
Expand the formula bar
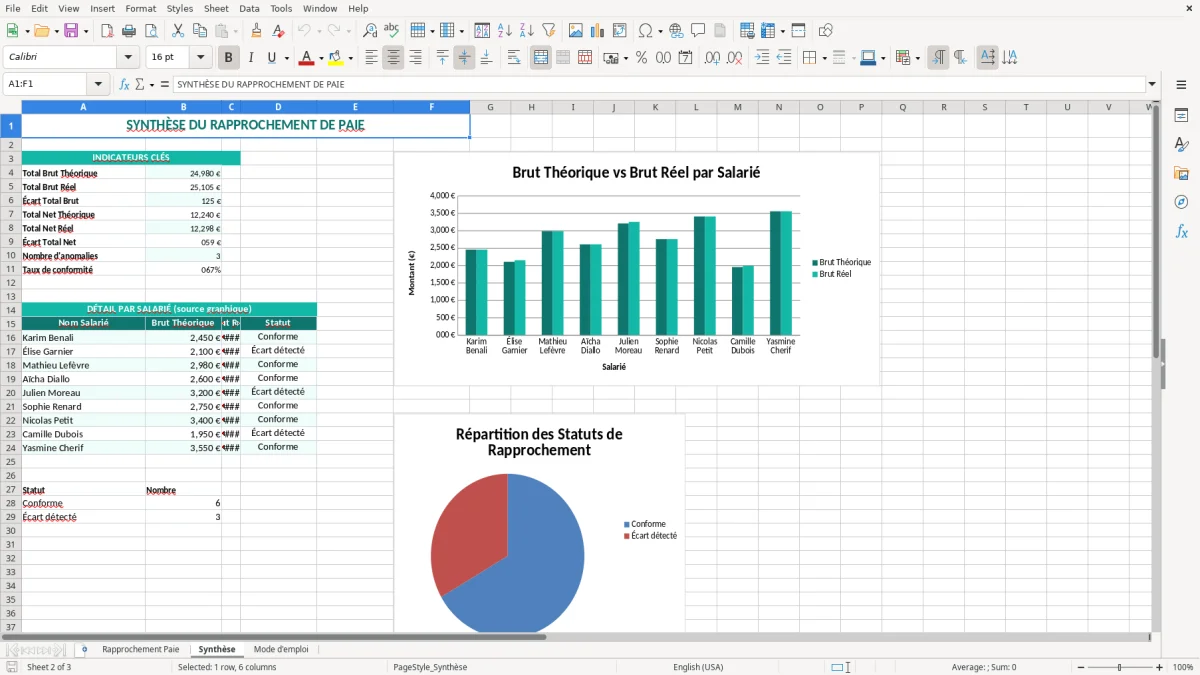pos(1152,84)
